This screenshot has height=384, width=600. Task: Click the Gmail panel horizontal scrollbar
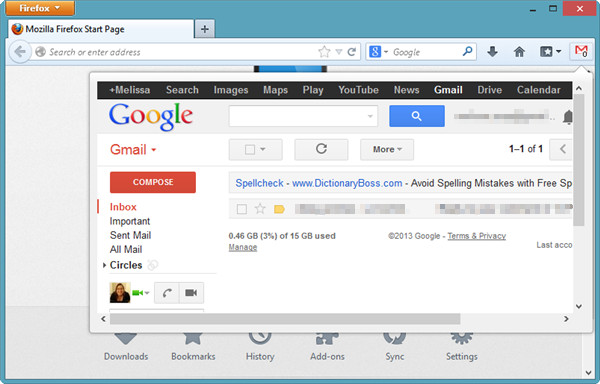[285, 319]
